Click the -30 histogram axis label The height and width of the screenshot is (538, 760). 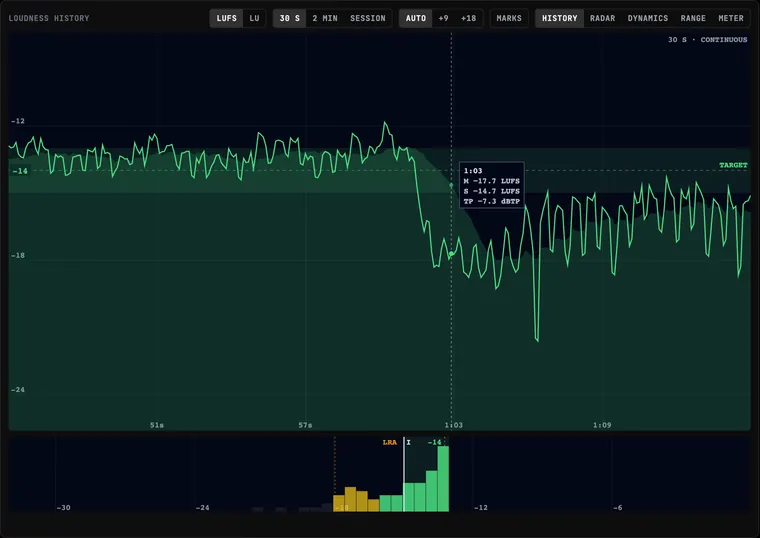[x=63, y=508]
